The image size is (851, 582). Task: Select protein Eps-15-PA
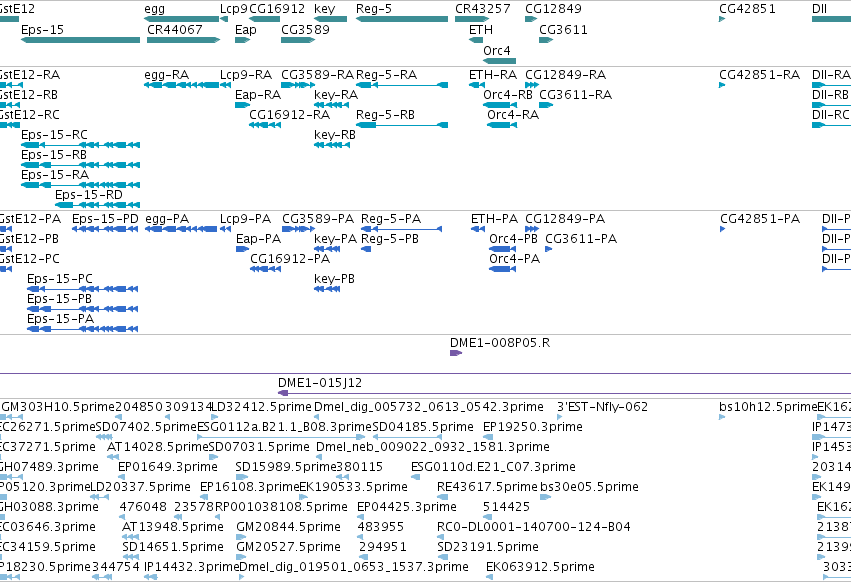(83, 329)
